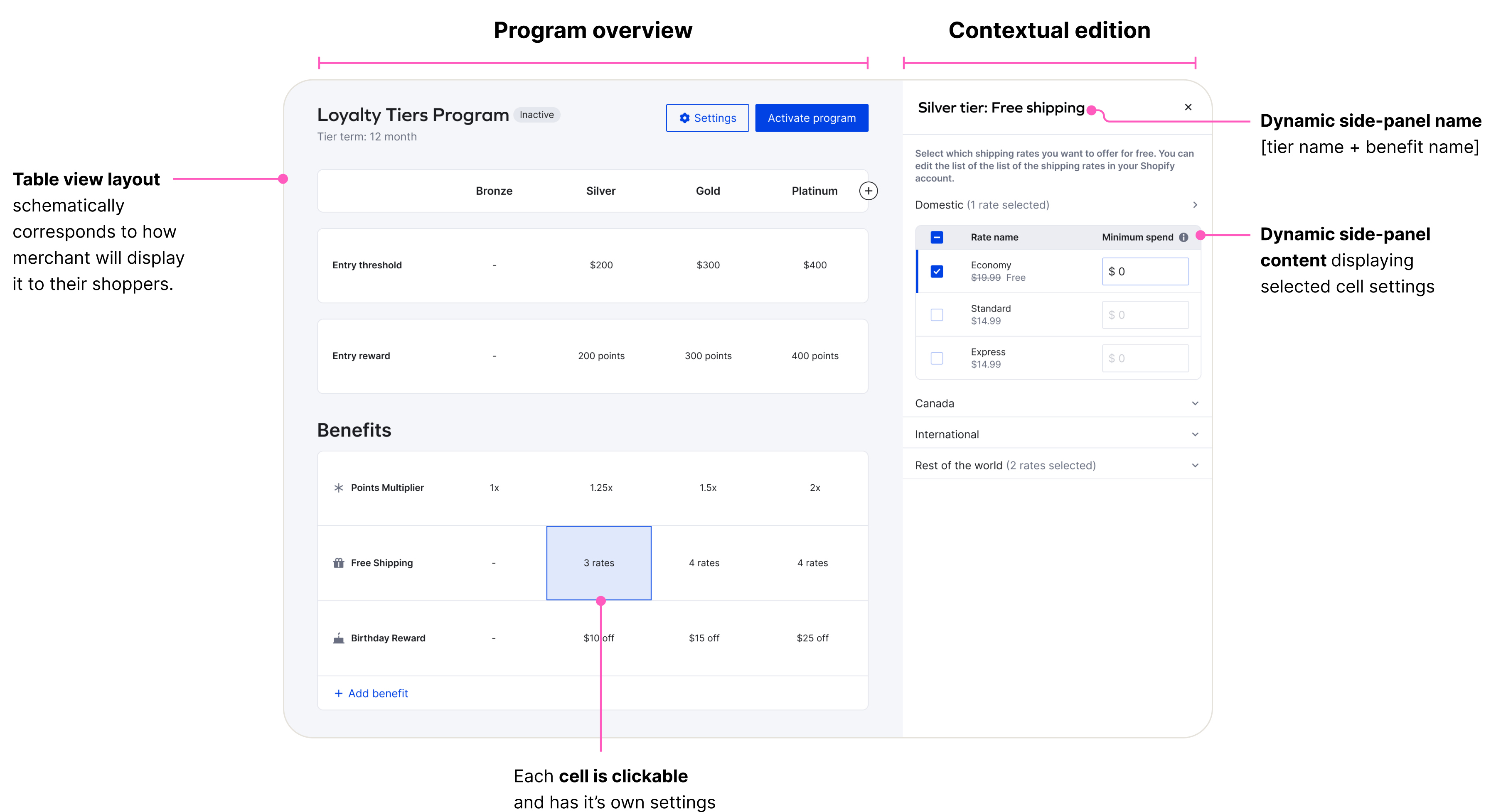The height and width of the screenshot is (812, 1496).
Task: Uncheck the Economy shipping rate
Action: pos(937,272)
